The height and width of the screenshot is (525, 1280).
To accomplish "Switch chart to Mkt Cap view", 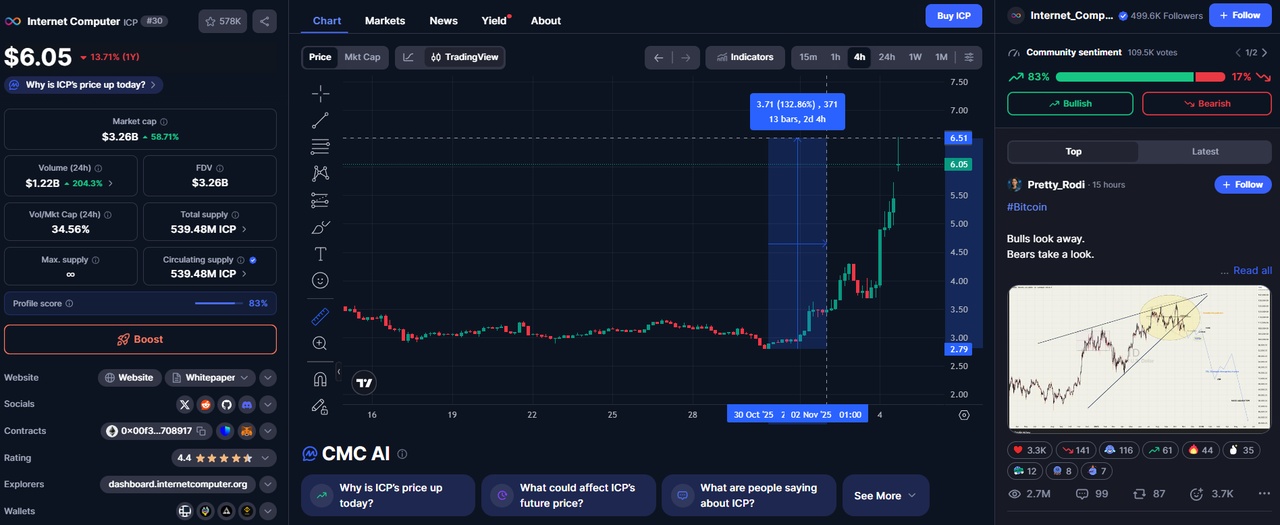I will click(x=362, y=57).
